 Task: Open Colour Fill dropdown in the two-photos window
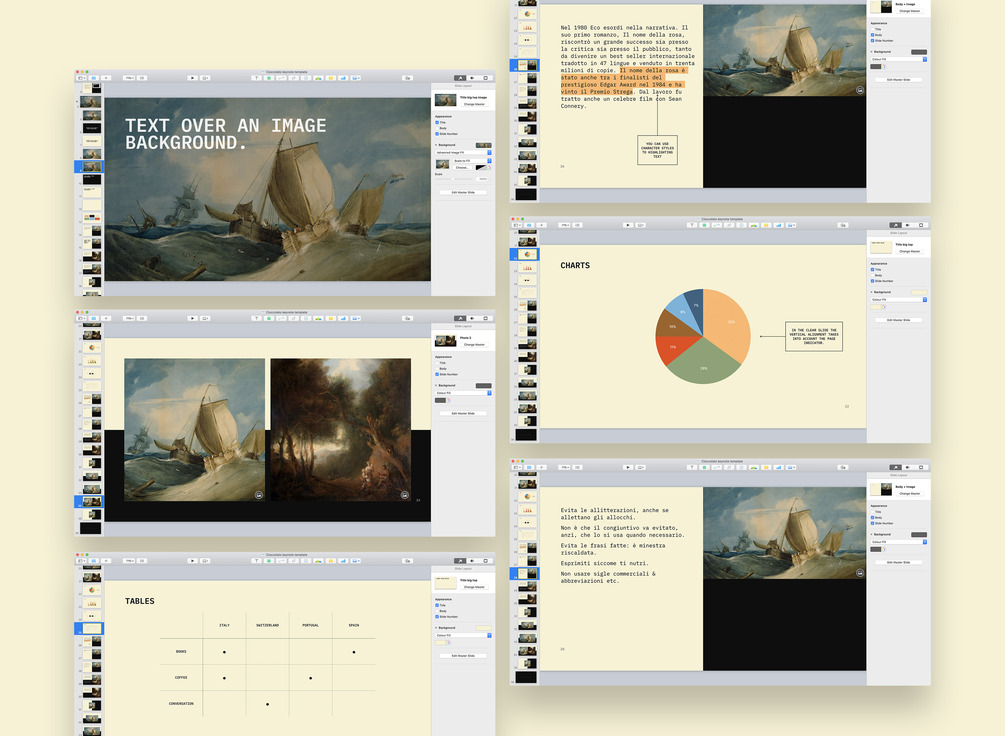tap(463, 393)
